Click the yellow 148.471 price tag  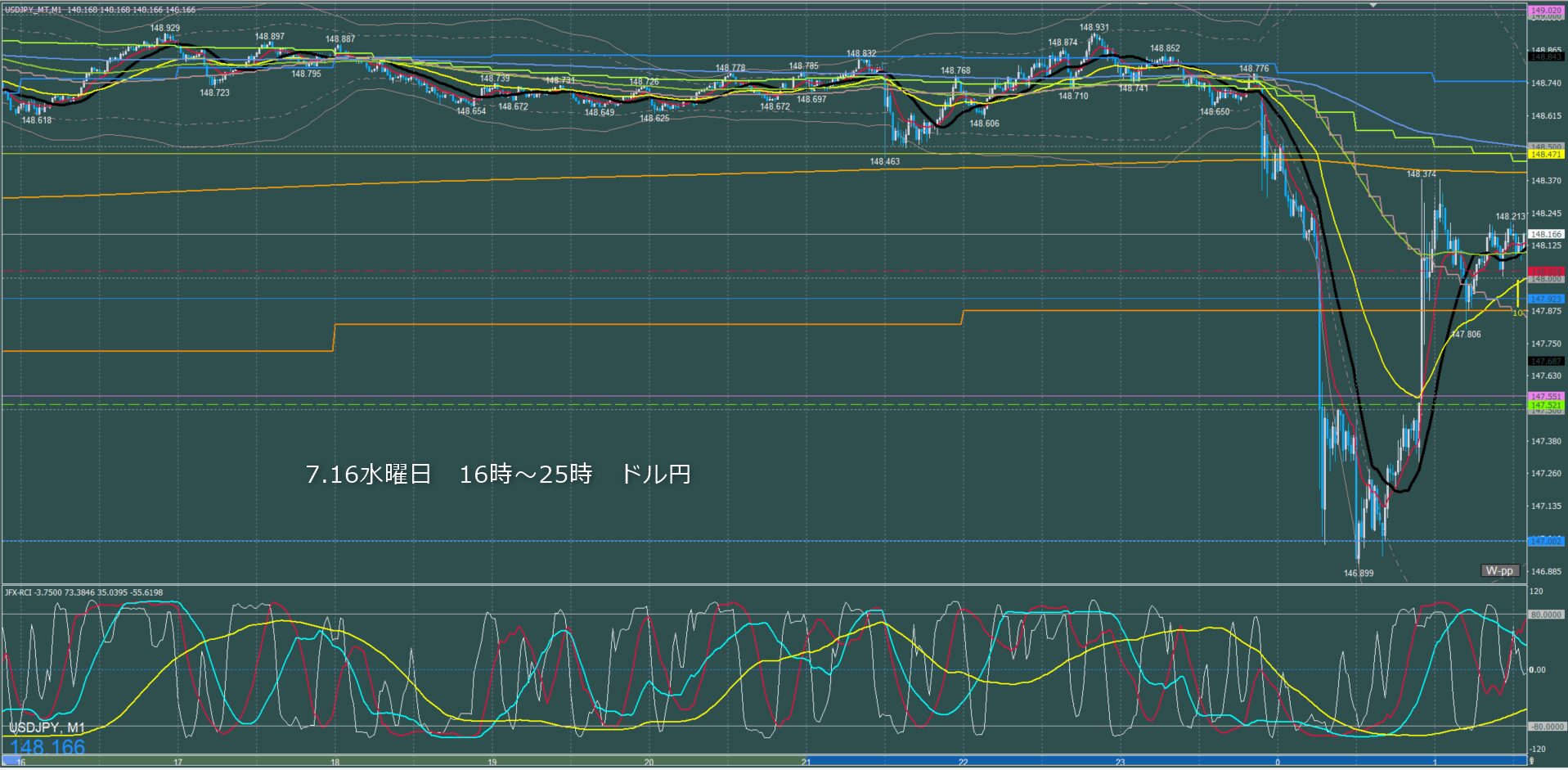pos(1546,155)
